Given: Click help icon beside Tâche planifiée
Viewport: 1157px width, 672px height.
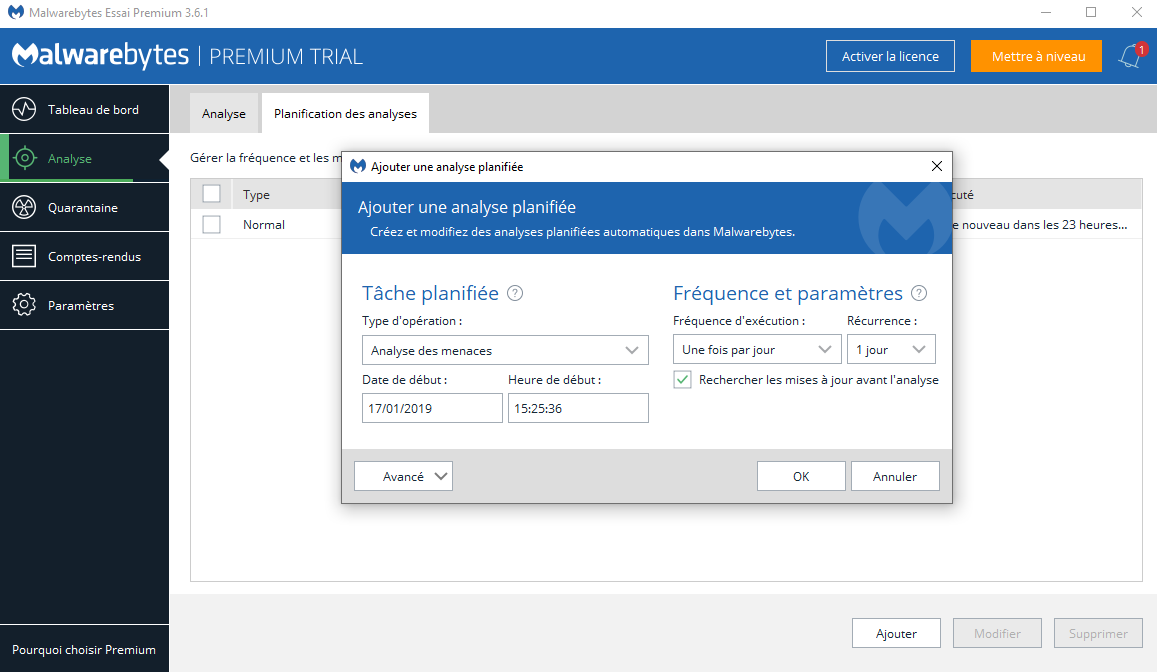Looking at the screenshot, I should coord(515,293).
